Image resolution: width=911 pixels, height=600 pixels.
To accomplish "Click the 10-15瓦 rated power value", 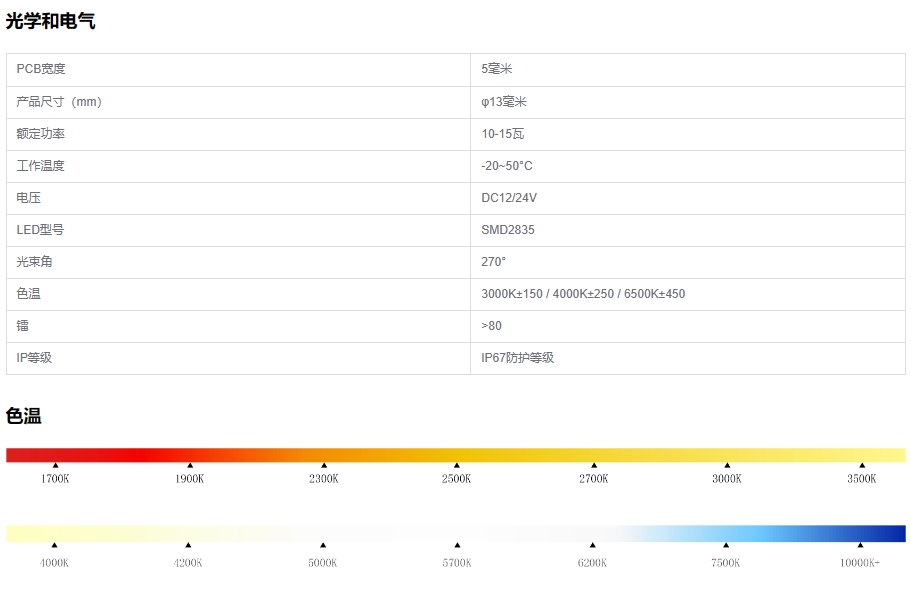I will tap(503, 134).
